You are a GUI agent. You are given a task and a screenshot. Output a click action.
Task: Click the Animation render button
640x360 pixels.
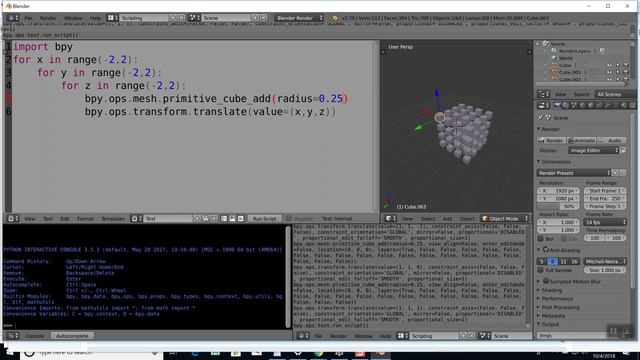tap(582, 140)
